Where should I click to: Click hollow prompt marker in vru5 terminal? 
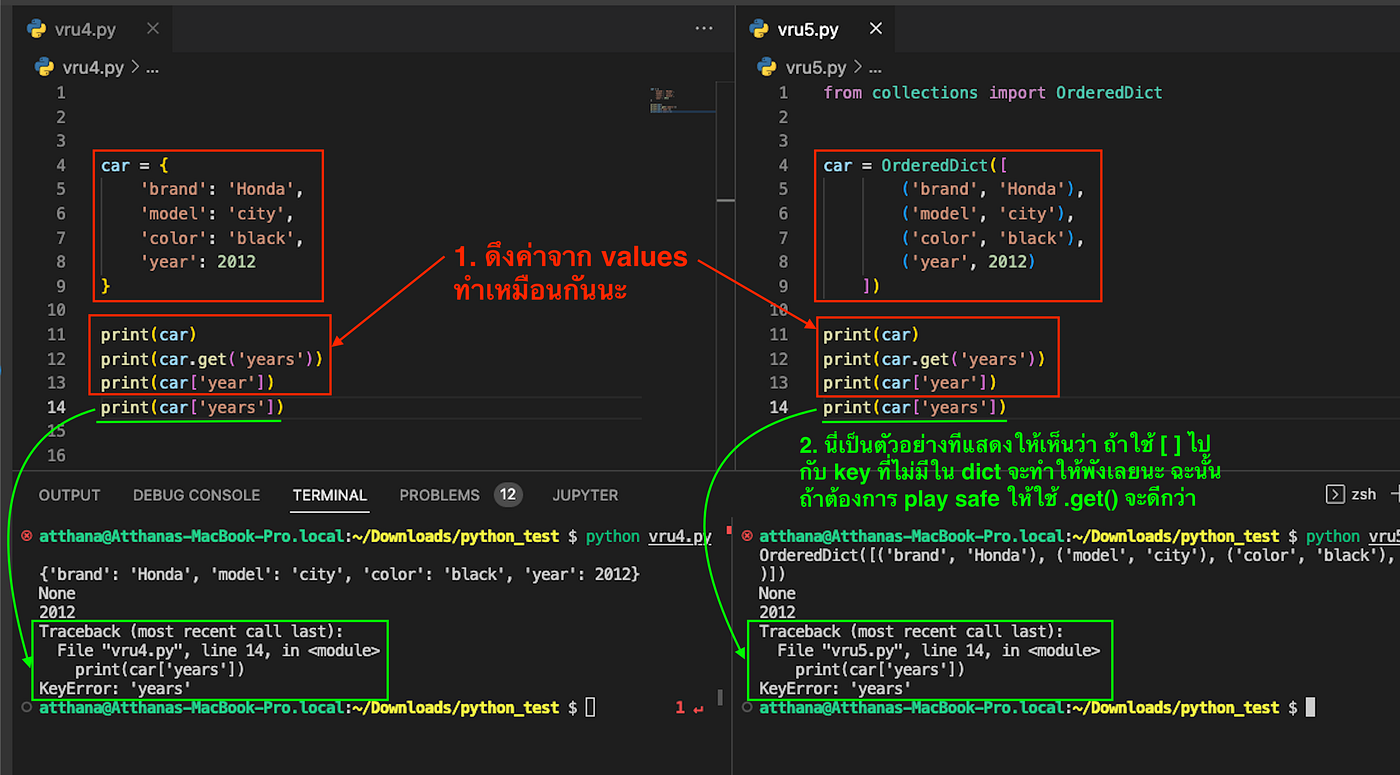pyautogui.click(x=747, y=707)
